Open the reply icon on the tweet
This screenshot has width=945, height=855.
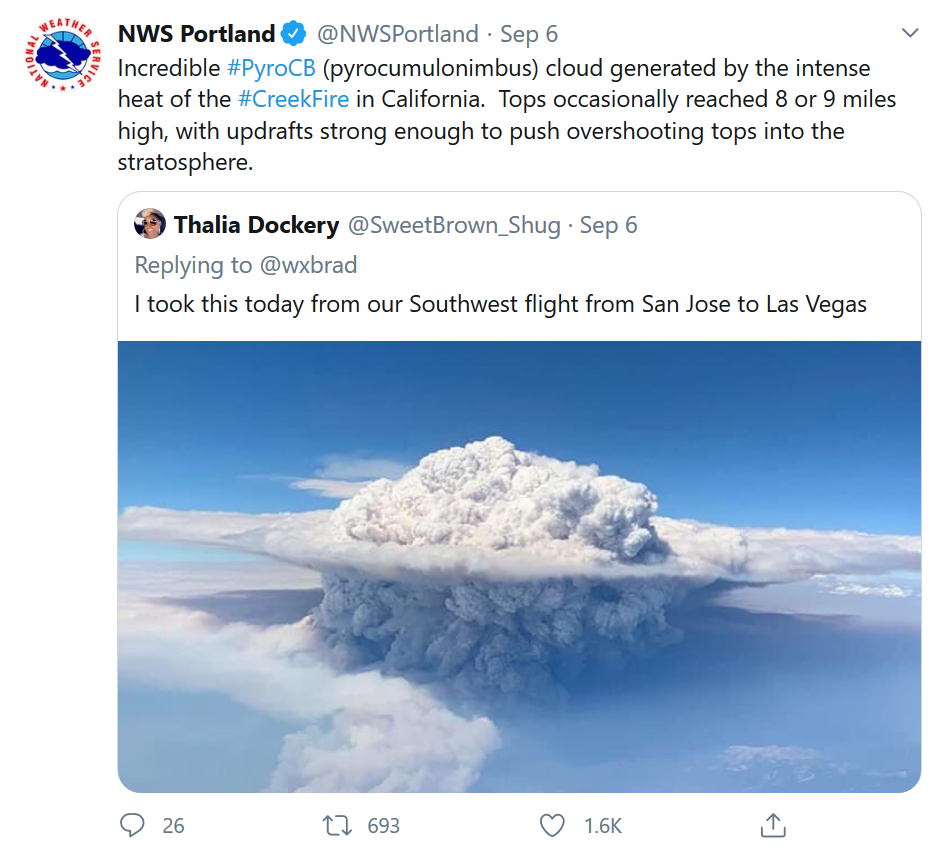click(x=133, y=825)
